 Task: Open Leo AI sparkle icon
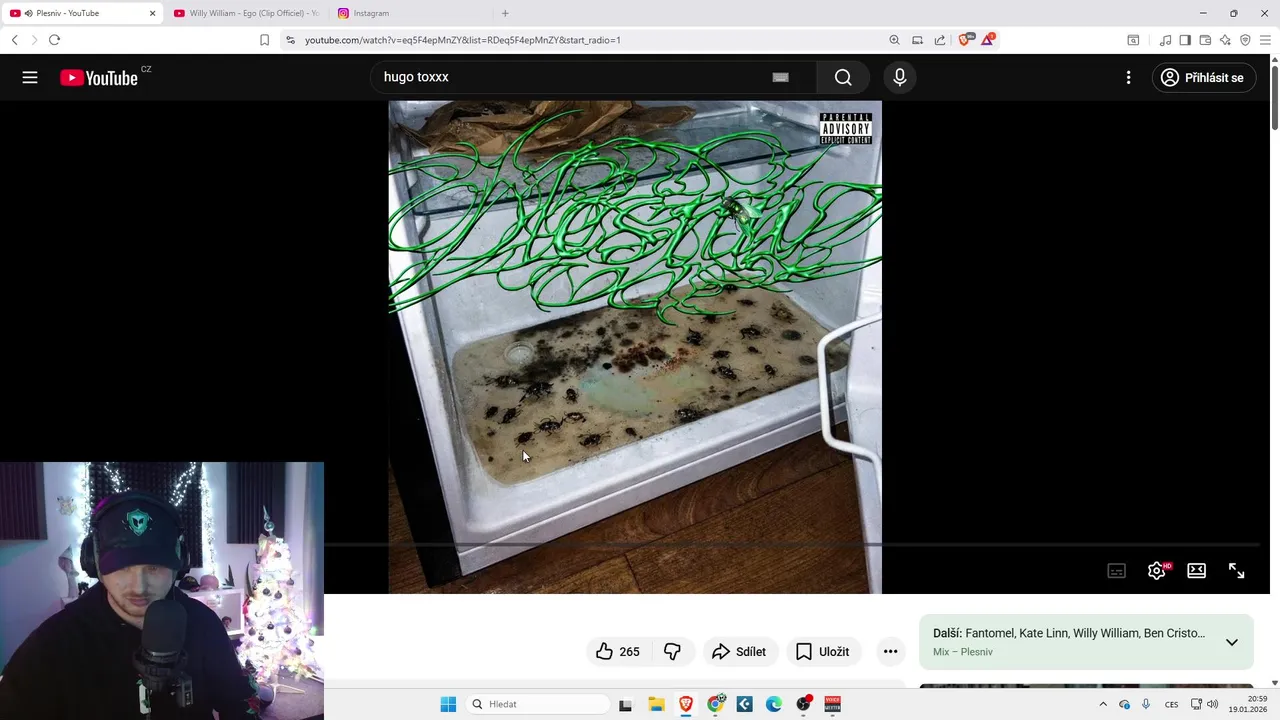1225,40
